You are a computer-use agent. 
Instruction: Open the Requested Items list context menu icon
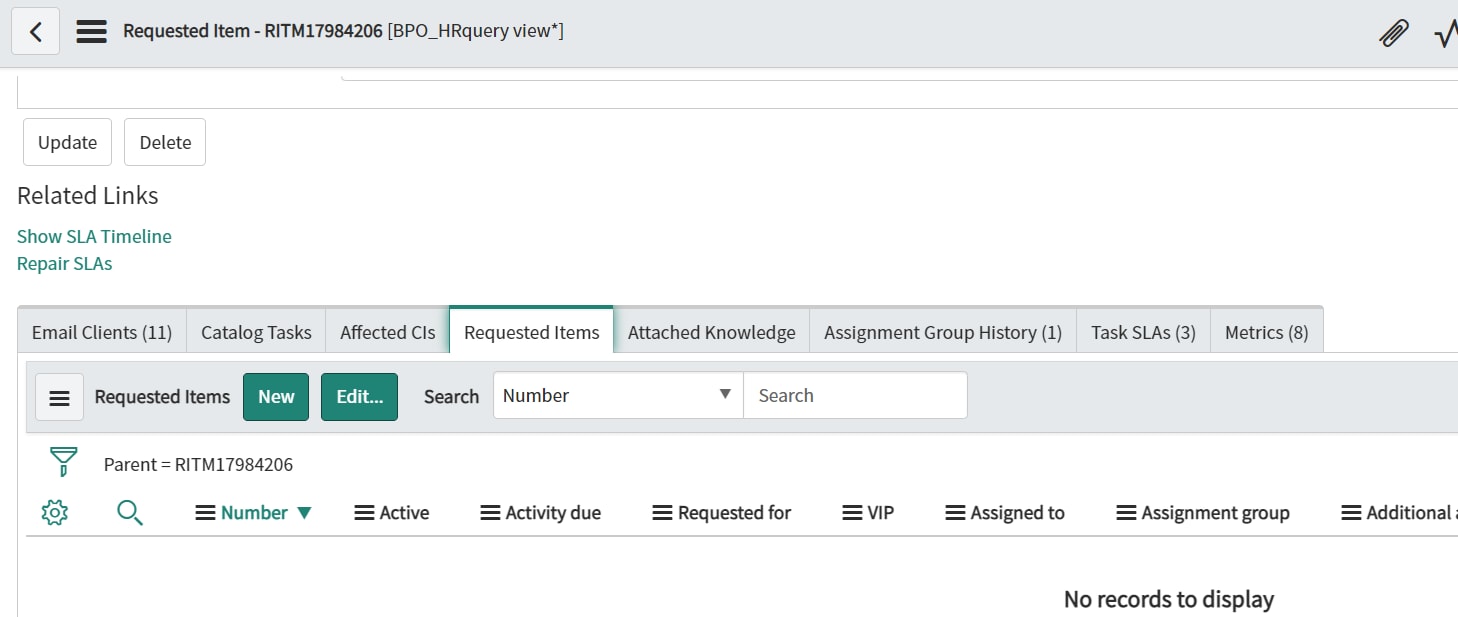click(x=59, y=396)
